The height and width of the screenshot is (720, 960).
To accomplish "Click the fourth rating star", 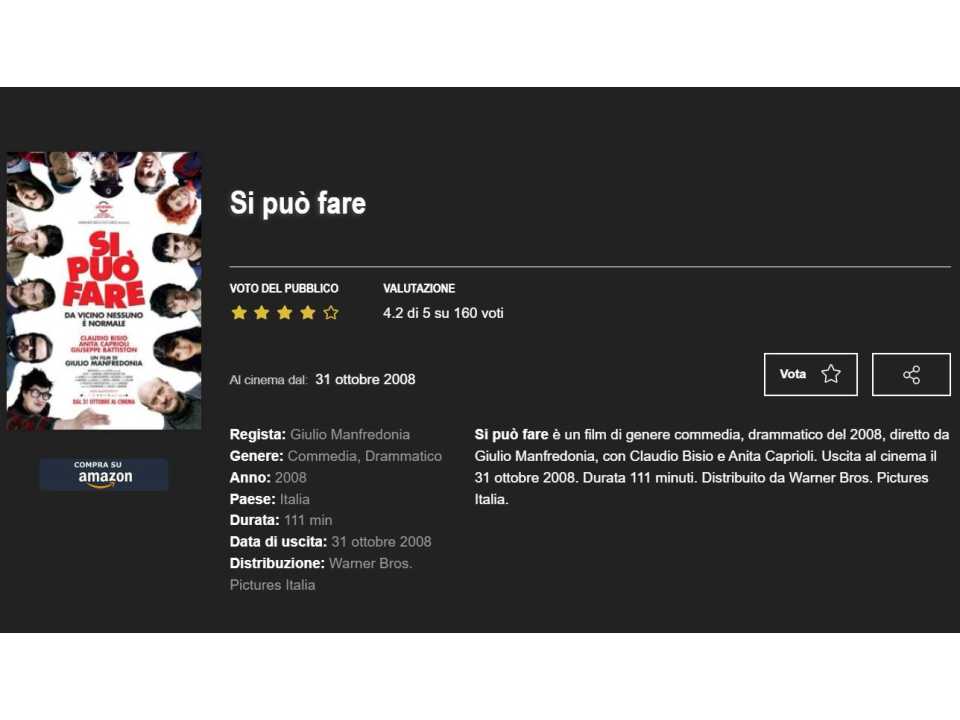I will tap(308, 313).
